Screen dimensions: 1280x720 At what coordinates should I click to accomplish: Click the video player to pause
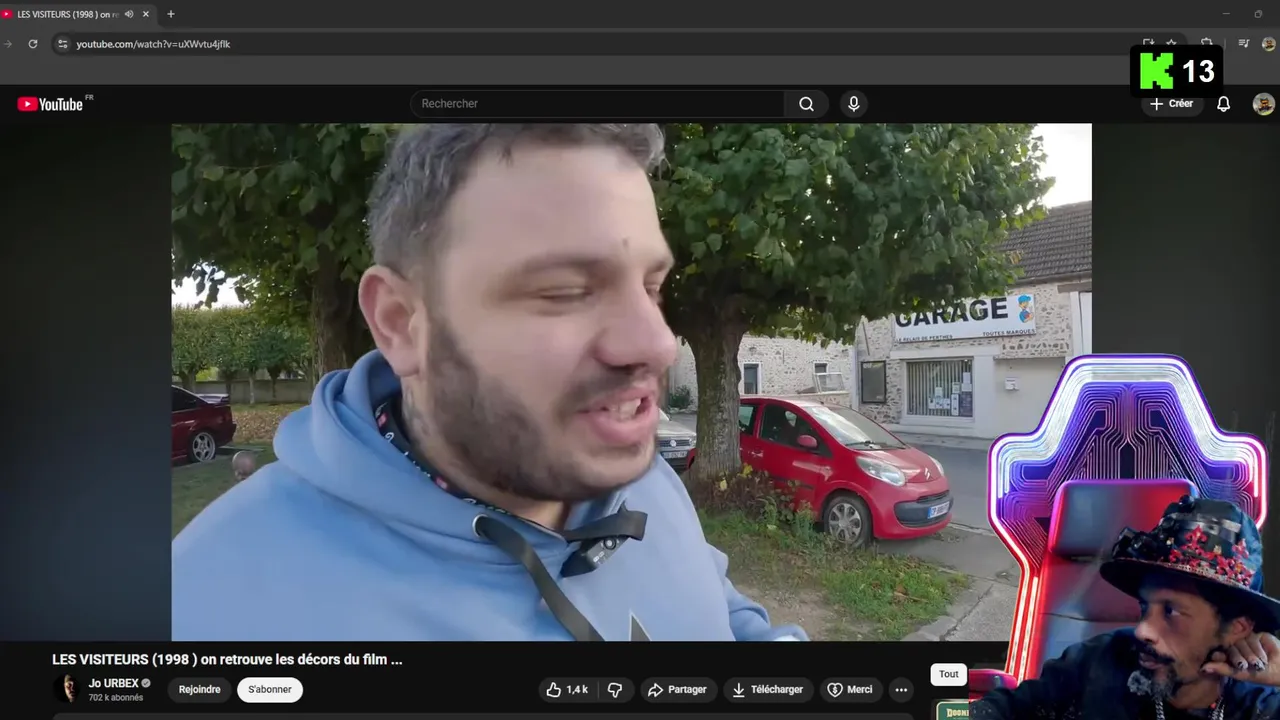click(631, 382)
